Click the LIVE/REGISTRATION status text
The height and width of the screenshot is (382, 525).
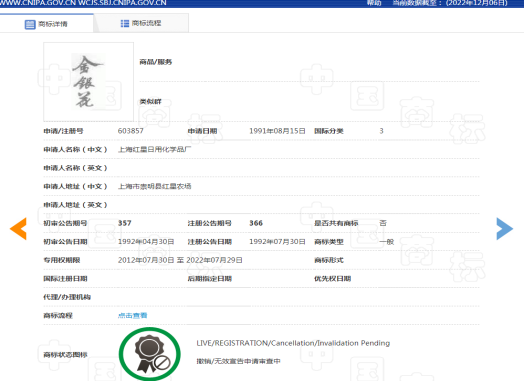[293, 343]
